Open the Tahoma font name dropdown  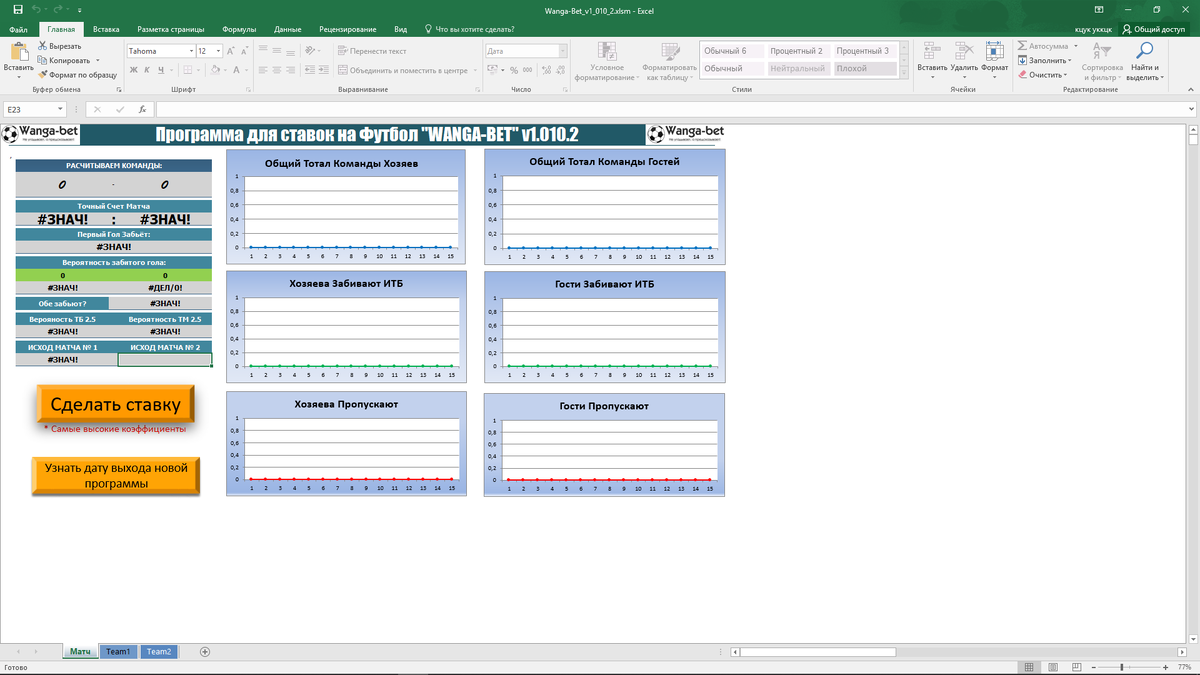click(189, 50)
